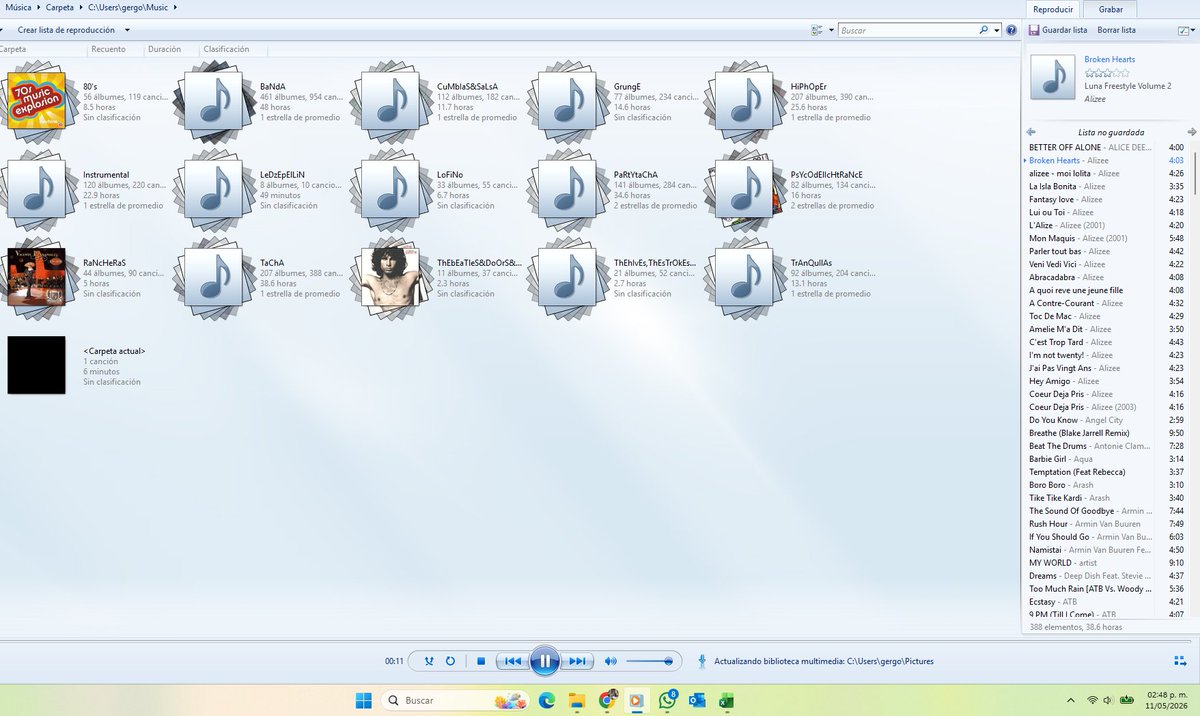The image size is (1200, 716).
Task: Open the ThEbEaTleS&DoOrS folder thumbnail
Action: [390, 277]
